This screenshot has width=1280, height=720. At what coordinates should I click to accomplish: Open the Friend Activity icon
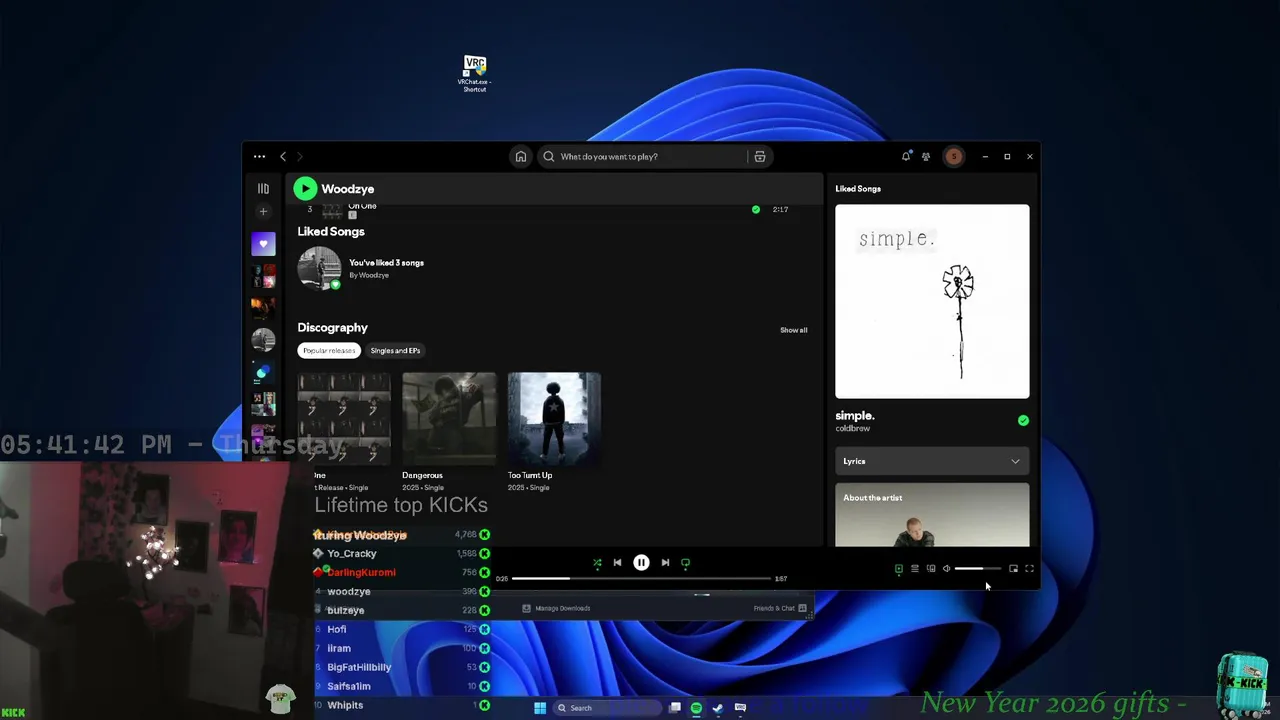tap(926, 156)
